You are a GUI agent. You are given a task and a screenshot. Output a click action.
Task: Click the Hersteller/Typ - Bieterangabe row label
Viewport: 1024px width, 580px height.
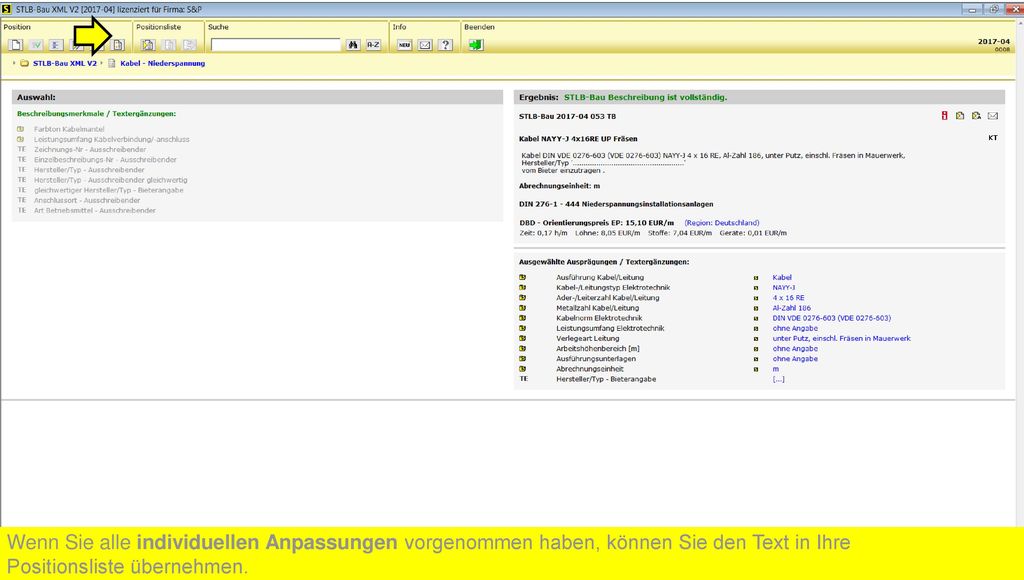click(x=606, y=379)
